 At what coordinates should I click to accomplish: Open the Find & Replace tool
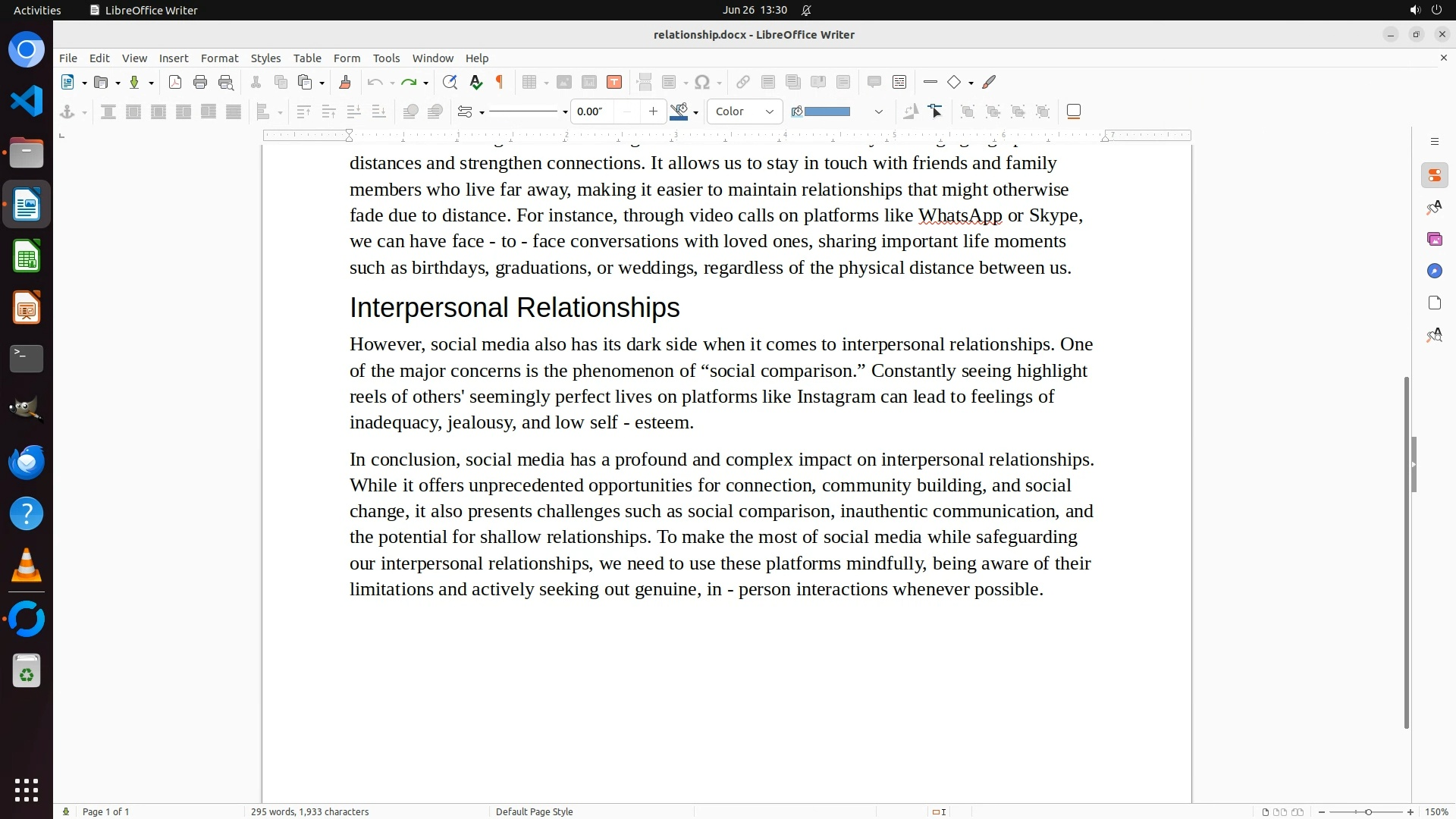click(450, 82)
